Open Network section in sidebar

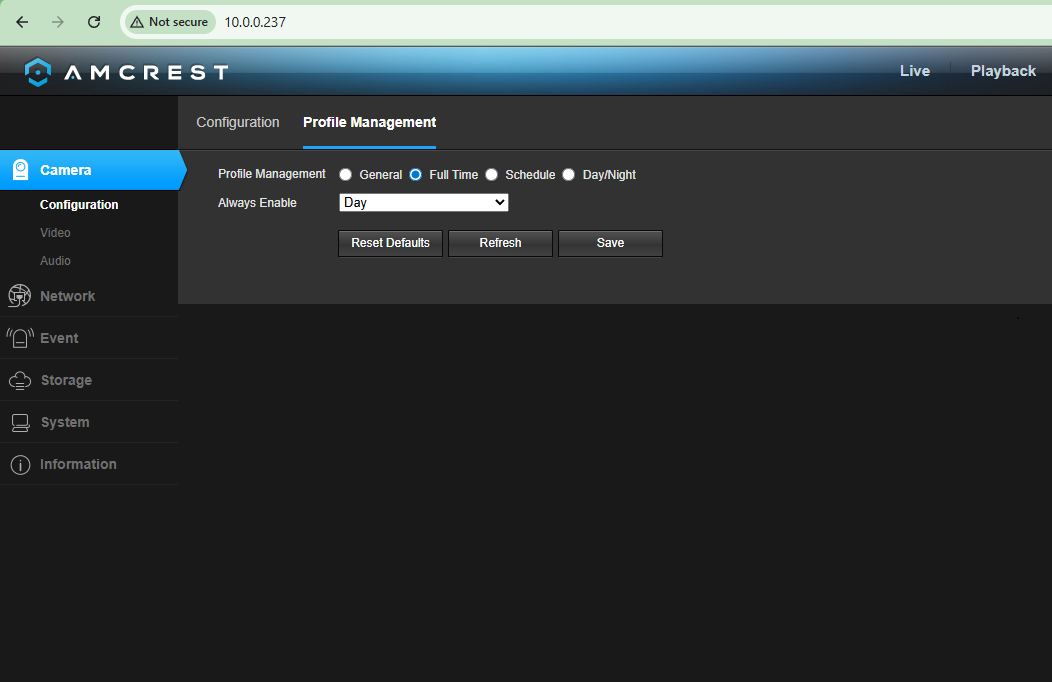[89, 296]
